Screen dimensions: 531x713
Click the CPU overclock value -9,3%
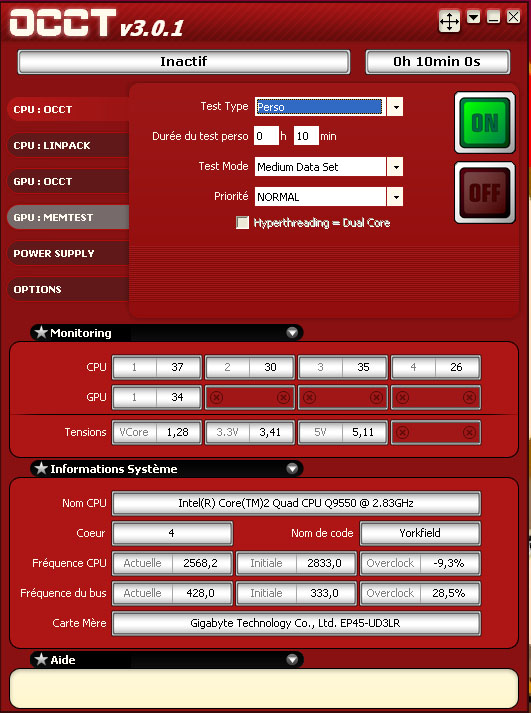click(449, 563)
